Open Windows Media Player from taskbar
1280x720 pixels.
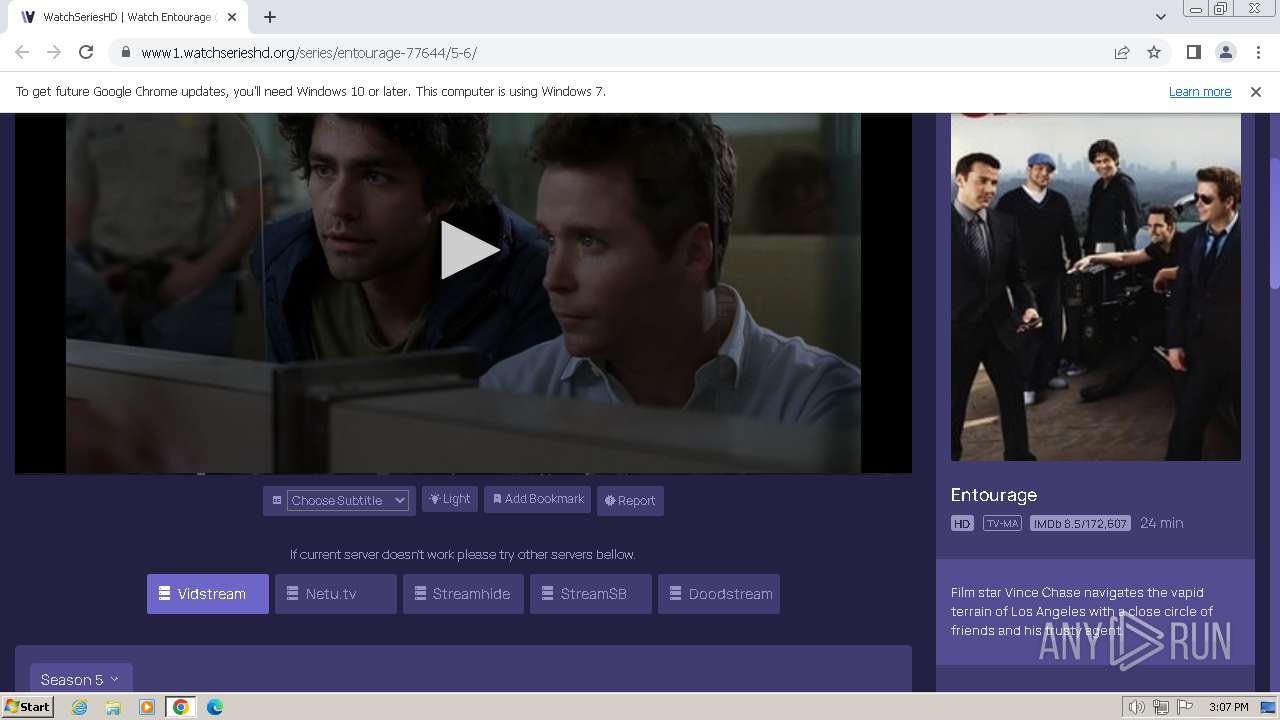click(x=147, y=707)
